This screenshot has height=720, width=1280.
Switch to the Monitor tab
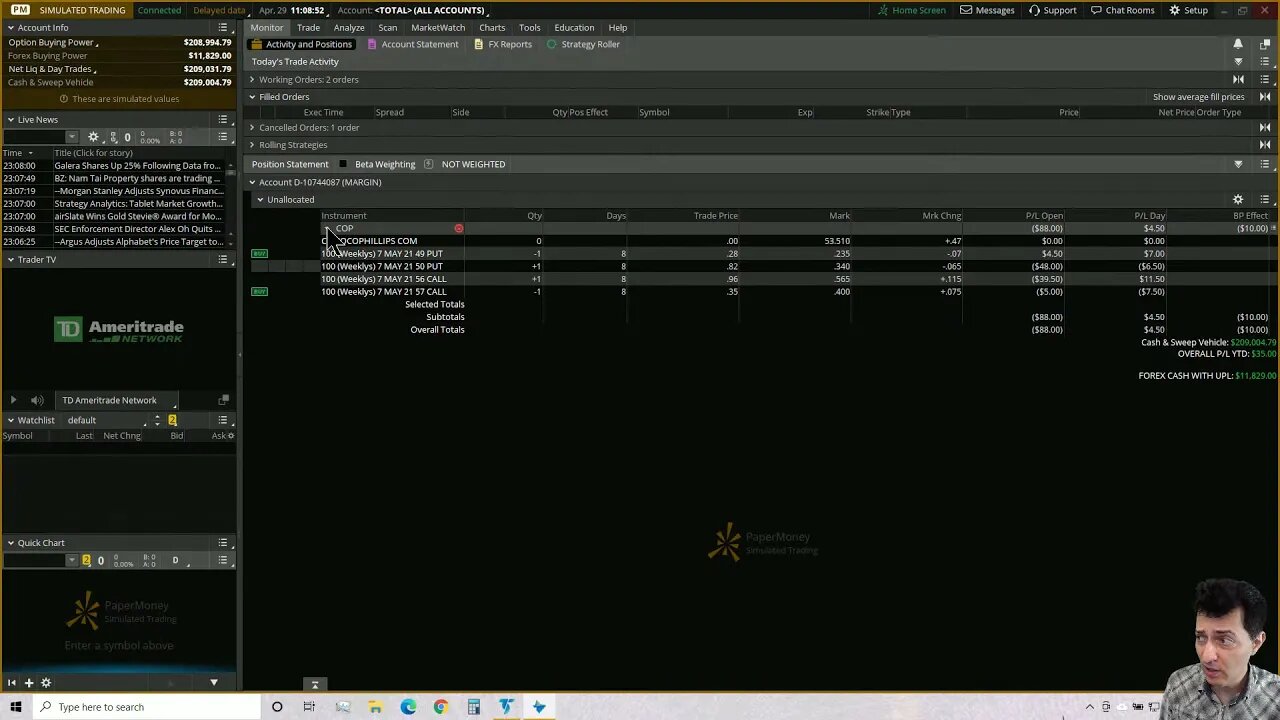coord(266,27)
